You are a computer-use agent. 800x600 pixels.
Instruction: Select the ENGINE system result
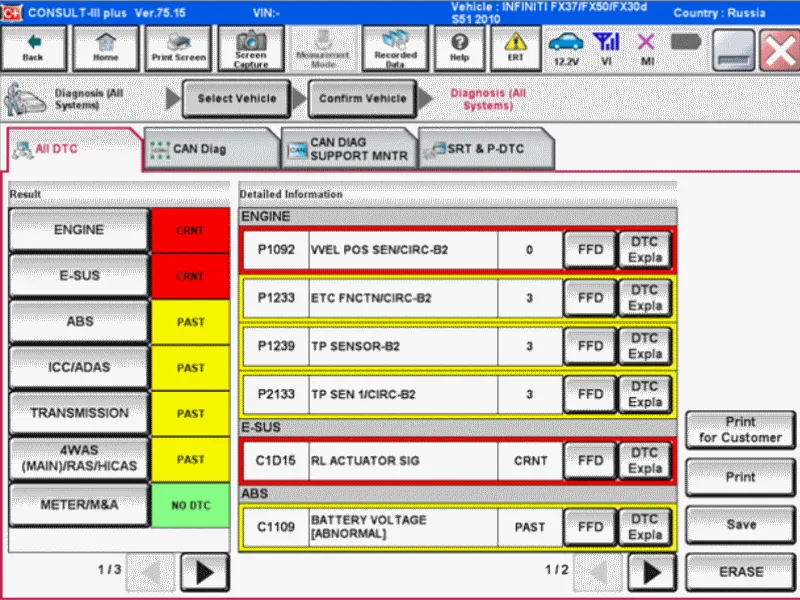(x=79, y=230)
